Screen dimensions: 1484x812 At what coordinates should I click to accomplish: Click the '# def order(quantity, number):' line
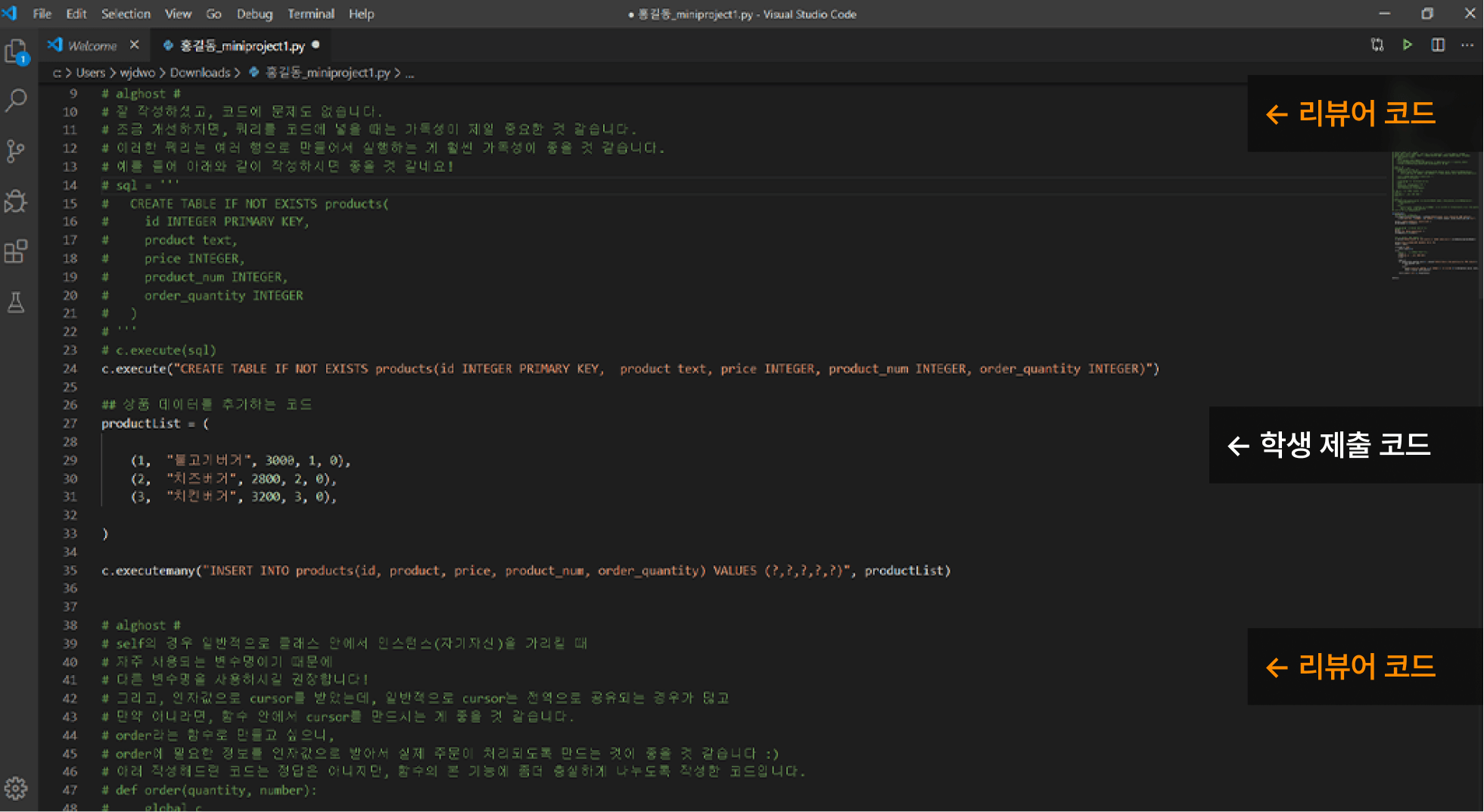tap(209, 790)
